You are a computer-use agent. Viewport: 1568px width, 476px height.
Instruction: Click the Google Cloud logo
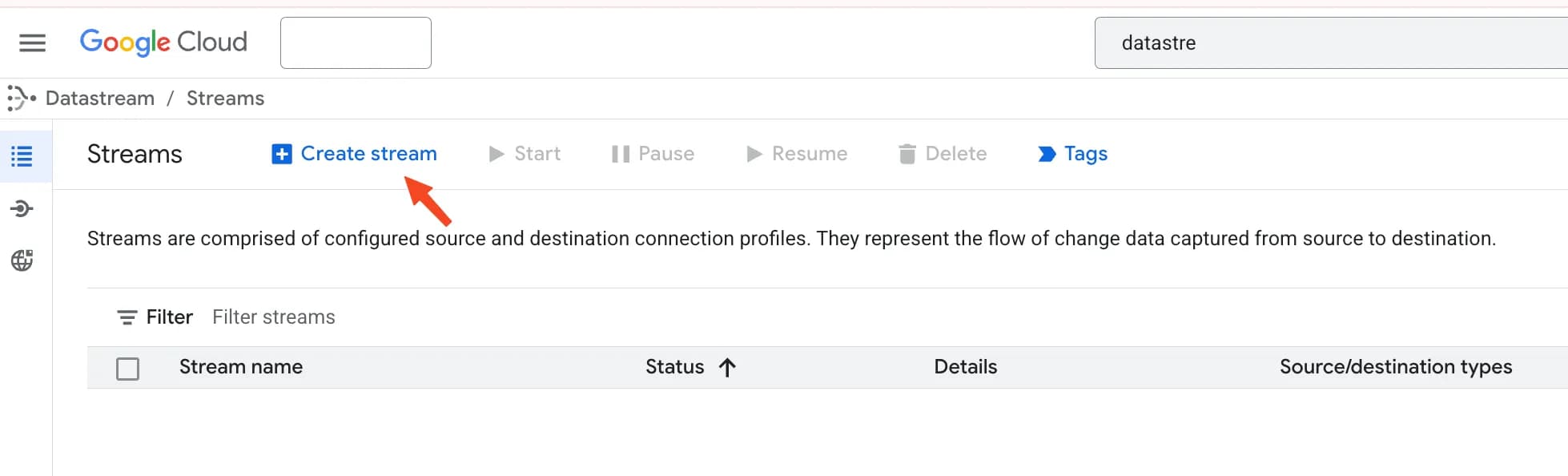pos(163,42)
